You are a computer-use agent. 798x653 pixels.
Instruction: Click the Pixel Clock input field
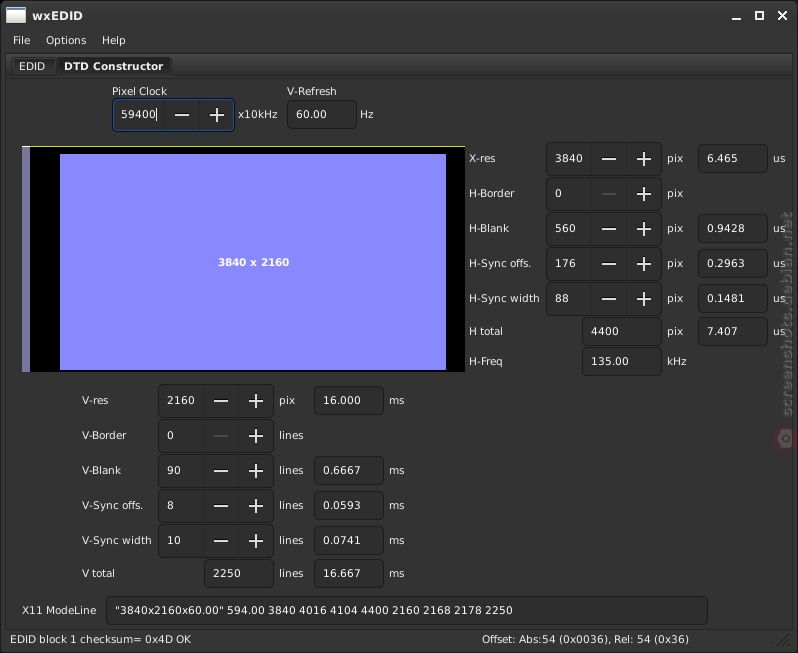(x=139, y=115)
